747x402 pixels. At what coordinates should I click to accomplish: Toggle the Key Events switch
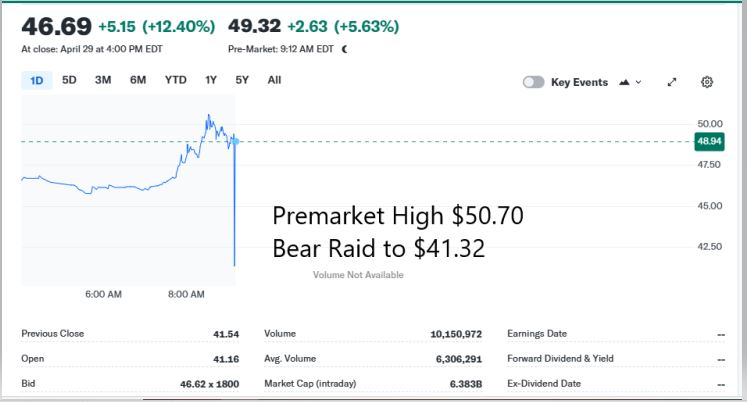click(534, 82)
